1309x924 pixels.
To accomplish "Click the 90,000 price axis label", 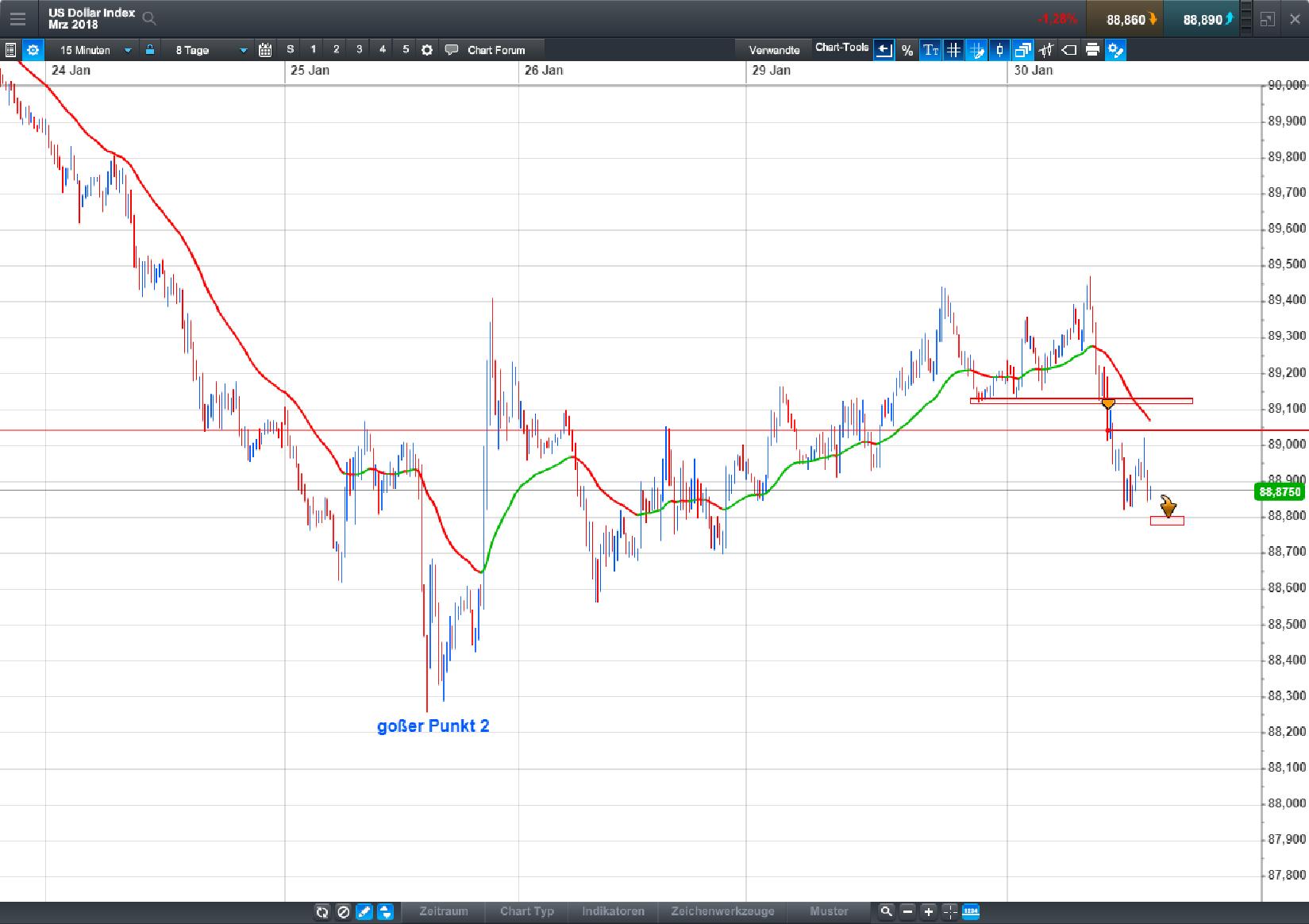I will pos(1286,85).
